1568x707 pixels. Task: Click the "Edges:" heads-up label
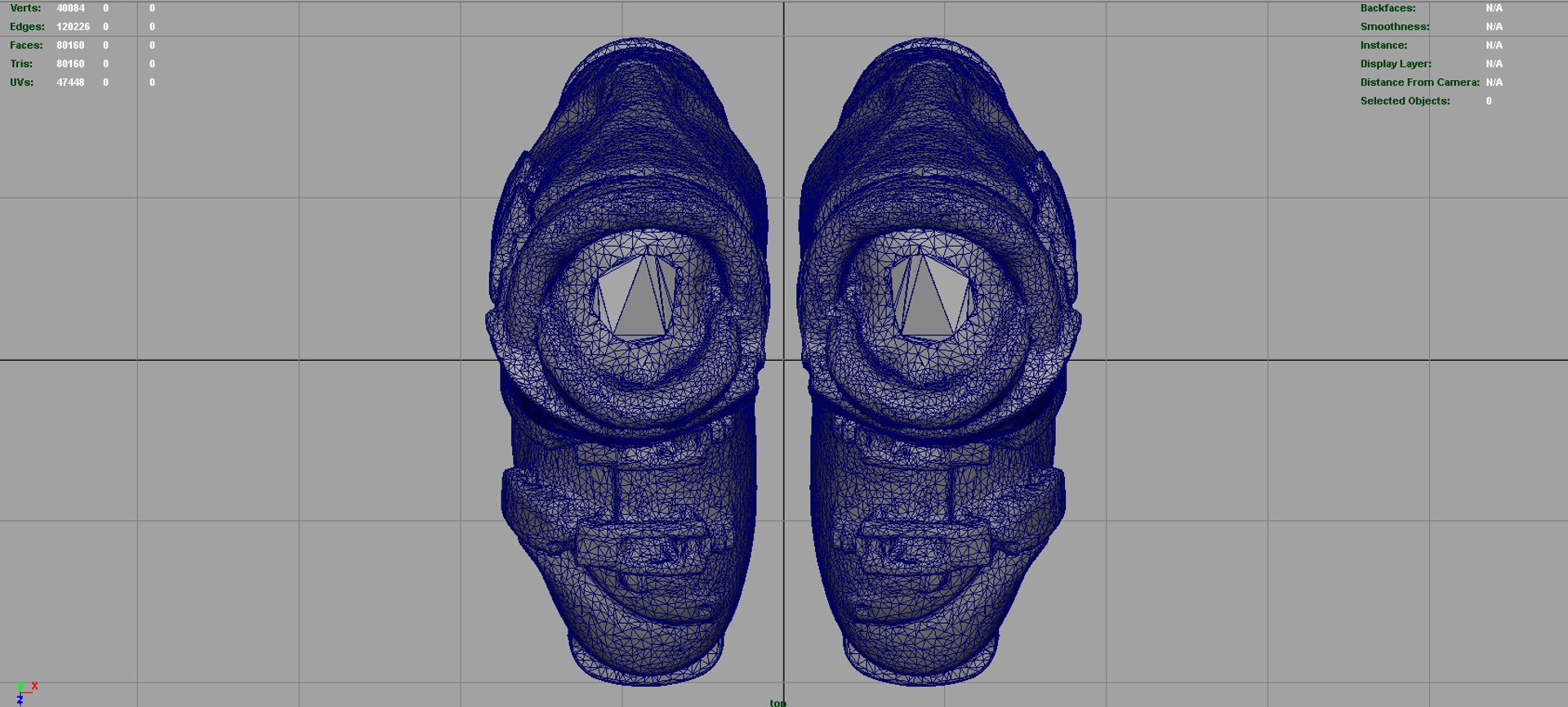click(x=27, y=27)
